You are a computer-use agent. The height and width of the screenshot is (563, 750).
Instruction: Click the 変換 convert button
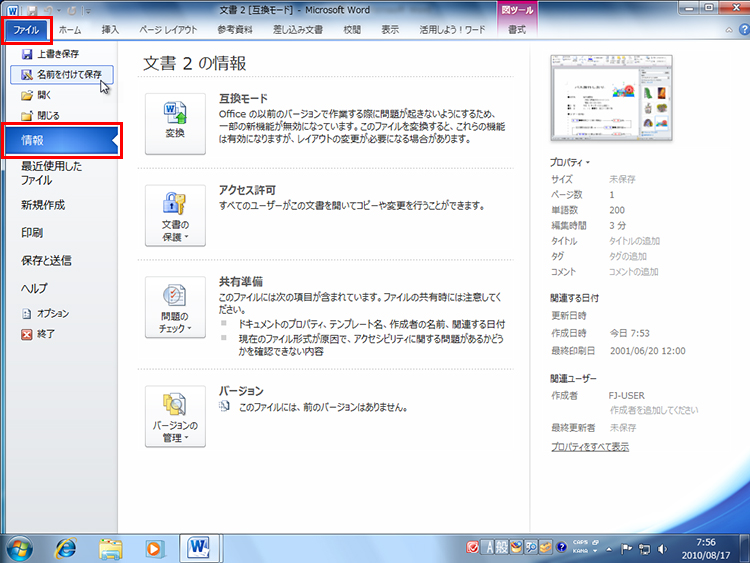coord(175,123)
